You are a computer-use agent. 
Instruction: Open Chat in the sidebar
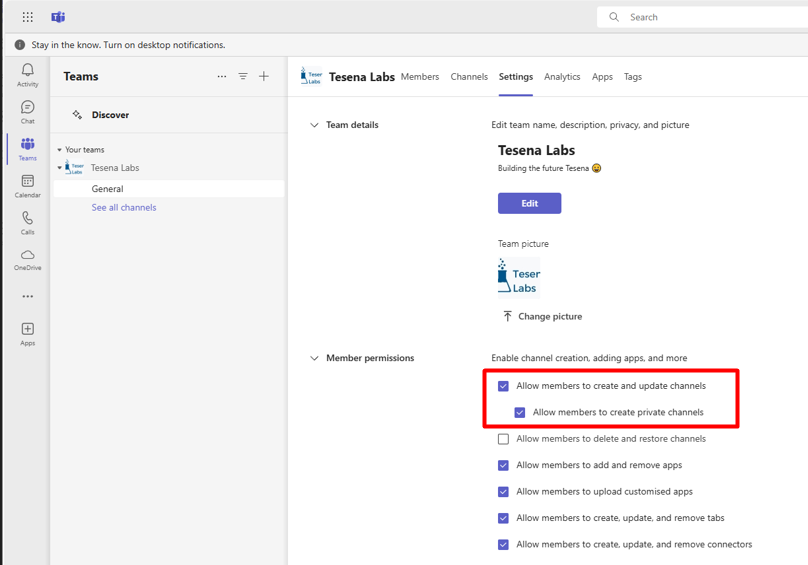(x=28, y=112)
